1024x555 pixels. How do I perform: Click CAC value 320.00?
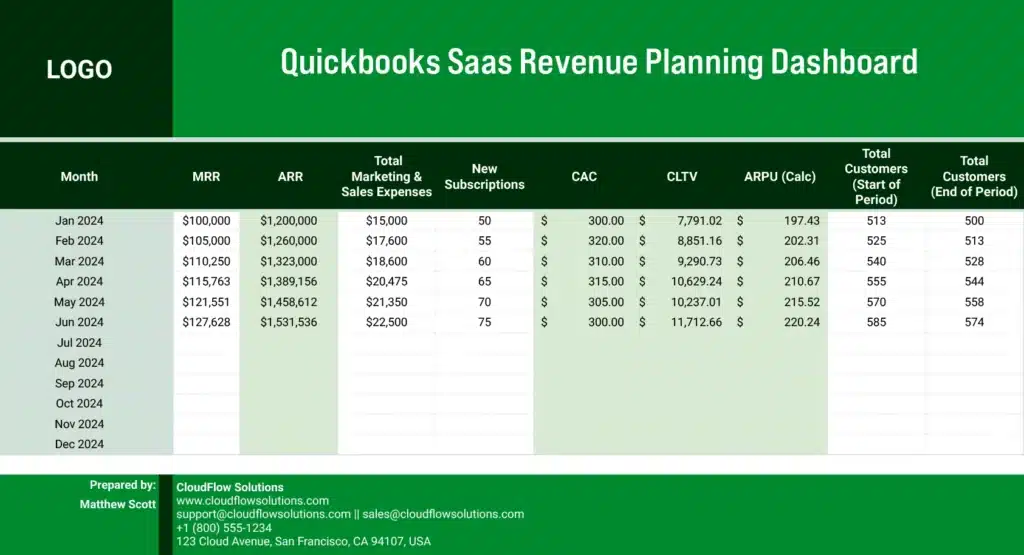click(x=606, y=241)
